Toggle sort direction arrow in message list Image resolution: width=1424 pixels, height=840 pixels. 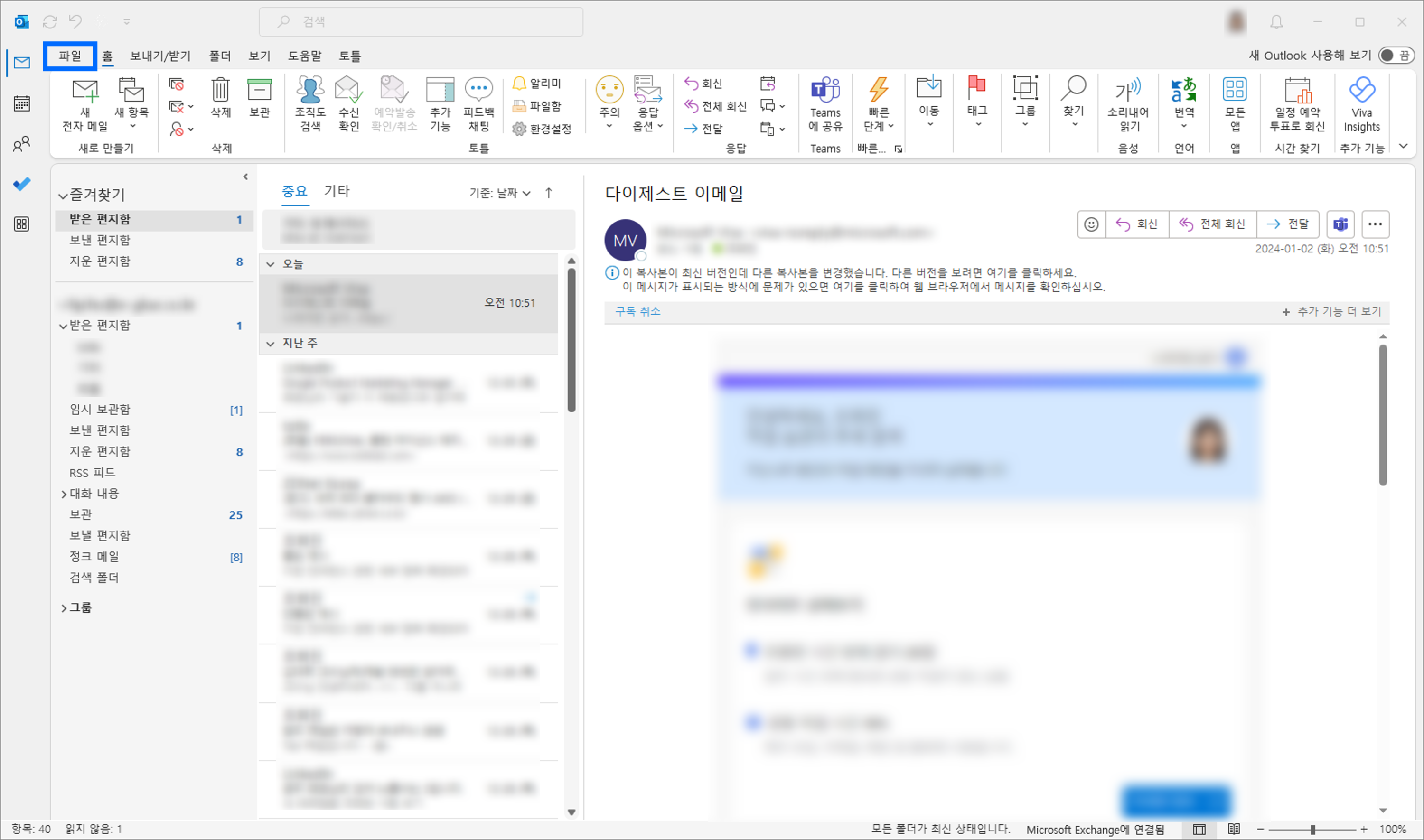click(x=548, y=193)
